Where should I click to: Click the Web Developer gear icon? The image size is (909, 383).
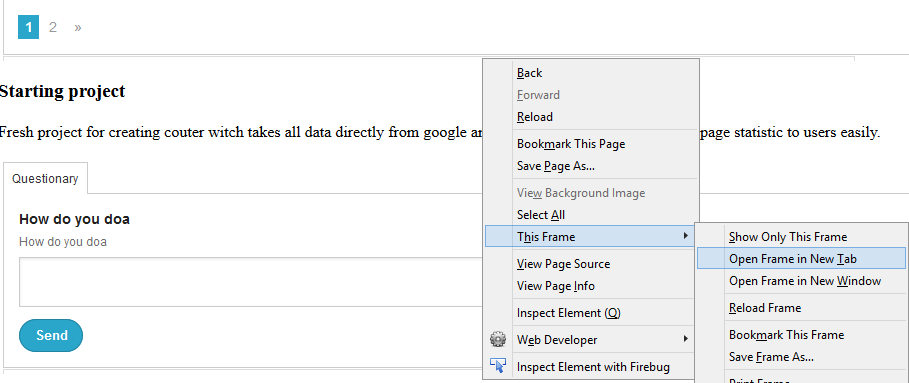[497, 339]
